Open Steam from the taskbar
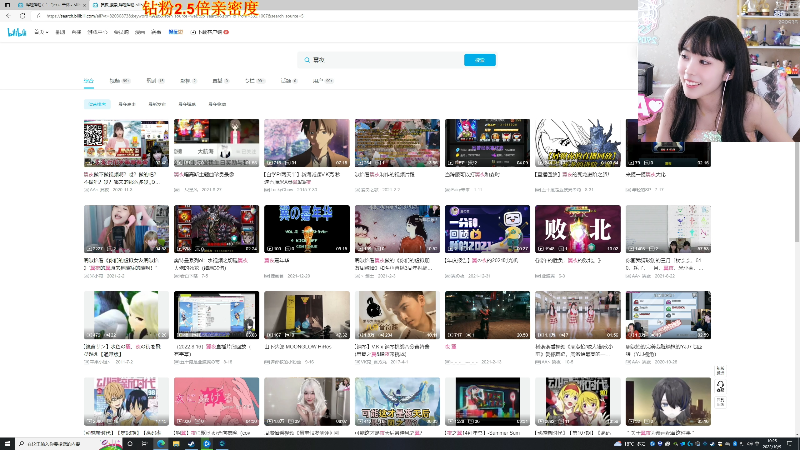The height and width of the screenshot is (450, 800). tap(191, 444)
